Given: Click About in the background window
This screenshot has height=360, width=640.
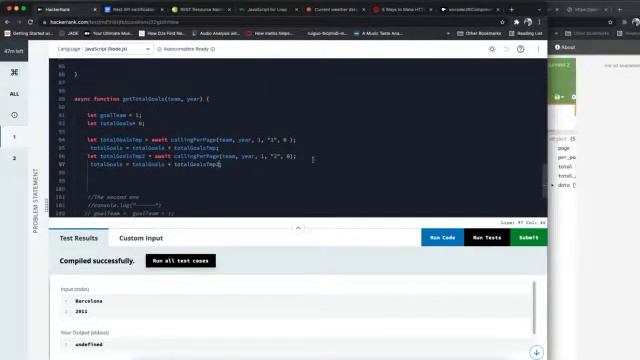Looking at the screenshot, I should tap(565, 47).
